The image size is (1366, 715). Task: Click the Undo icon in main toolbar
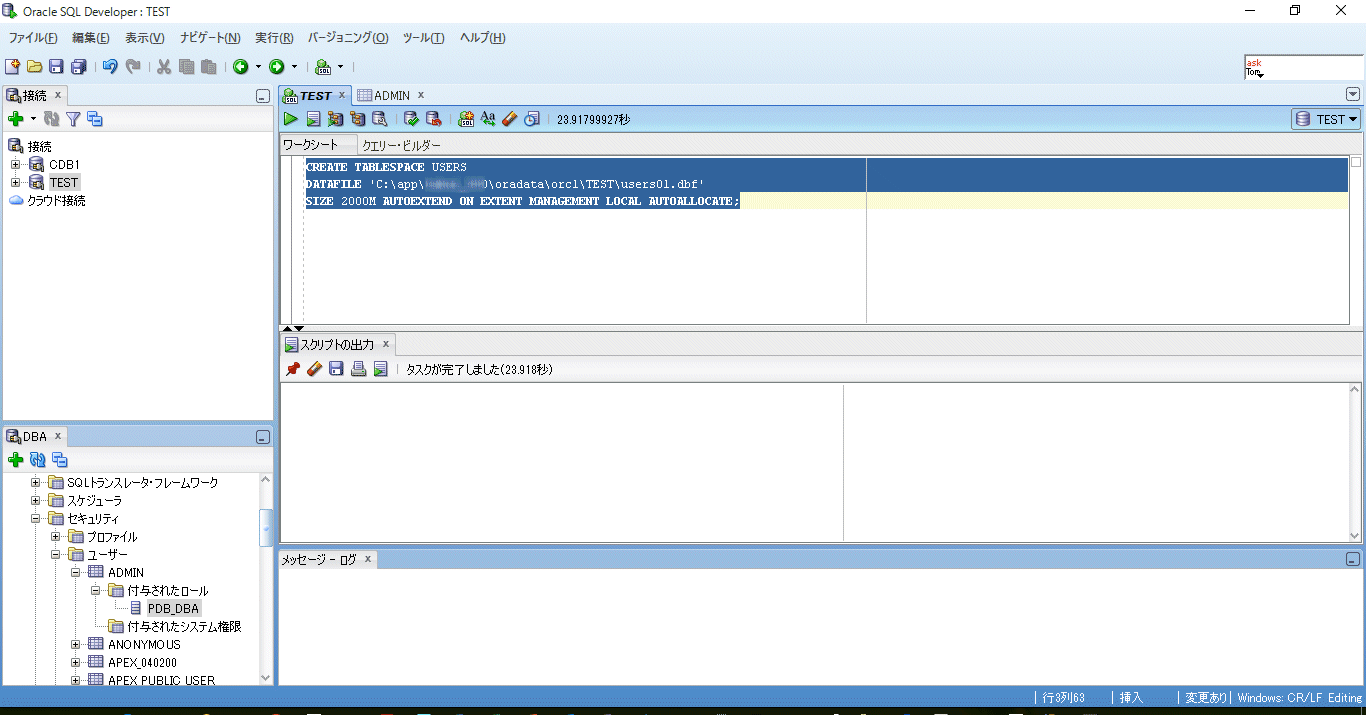[110, 67]
